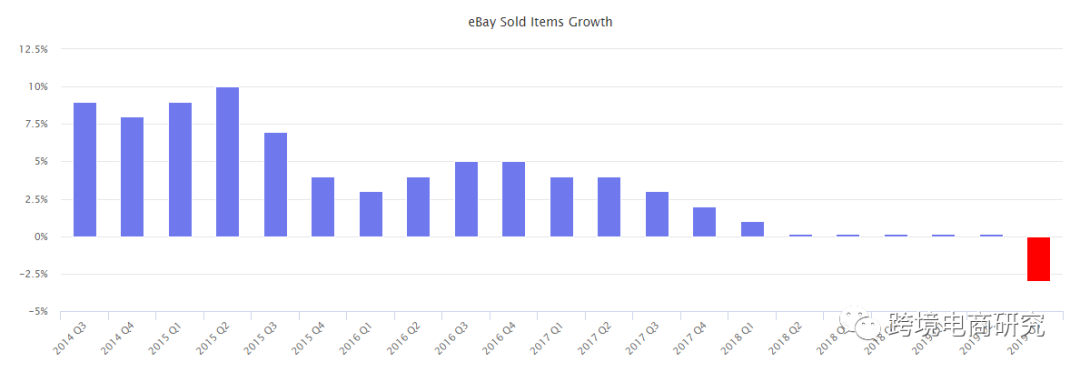
Task: Click the eBay Sold Items Growth title
Action: 540,22
